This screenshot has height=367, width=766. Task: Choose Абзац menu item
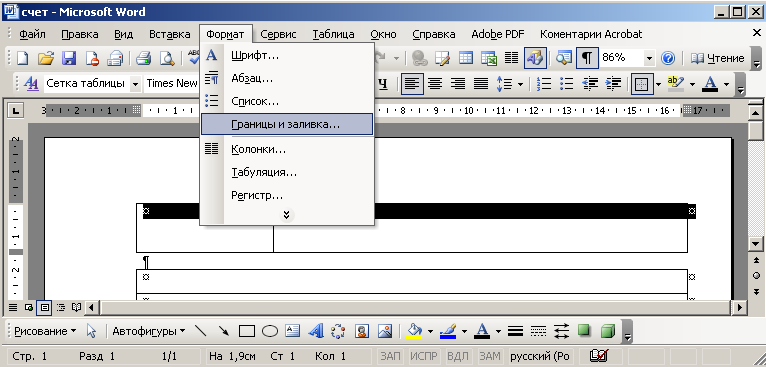287,79
